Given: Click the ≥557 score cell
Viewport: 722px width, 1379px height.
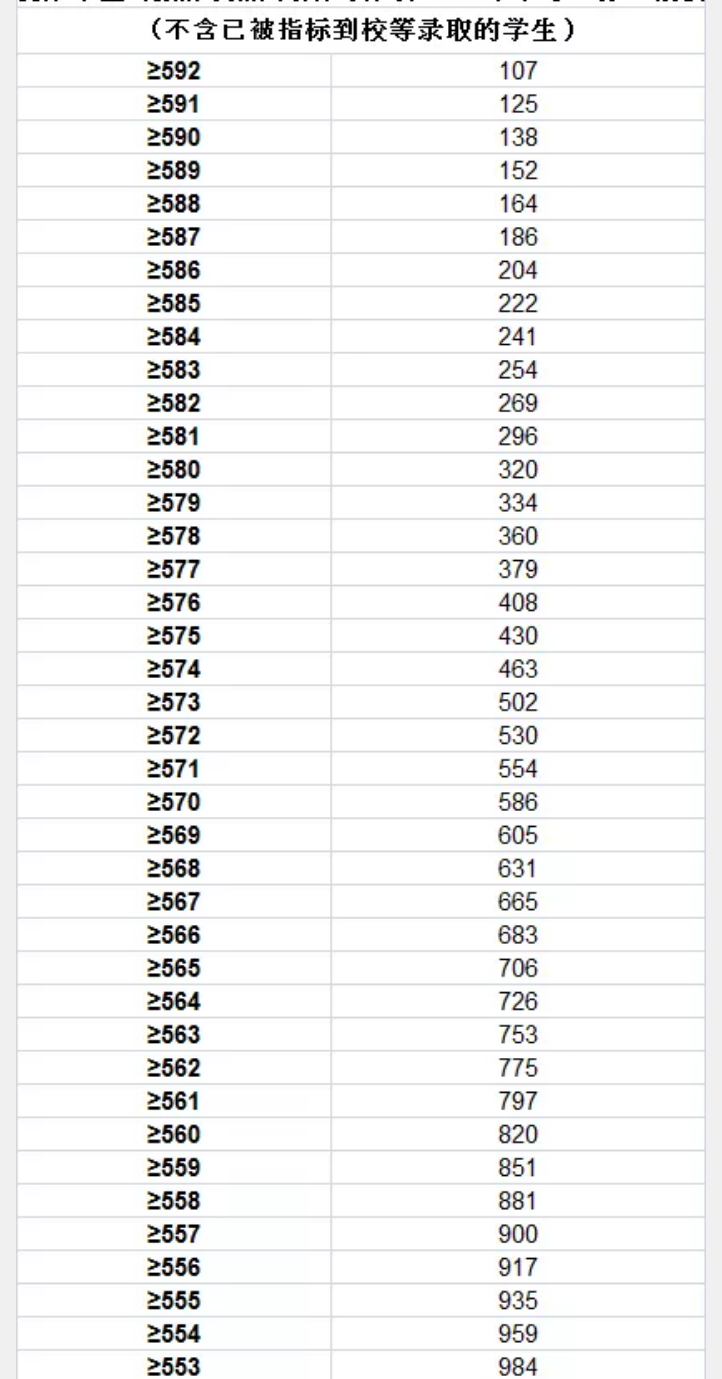Looking at the screenshot, I should point(174,1234).
